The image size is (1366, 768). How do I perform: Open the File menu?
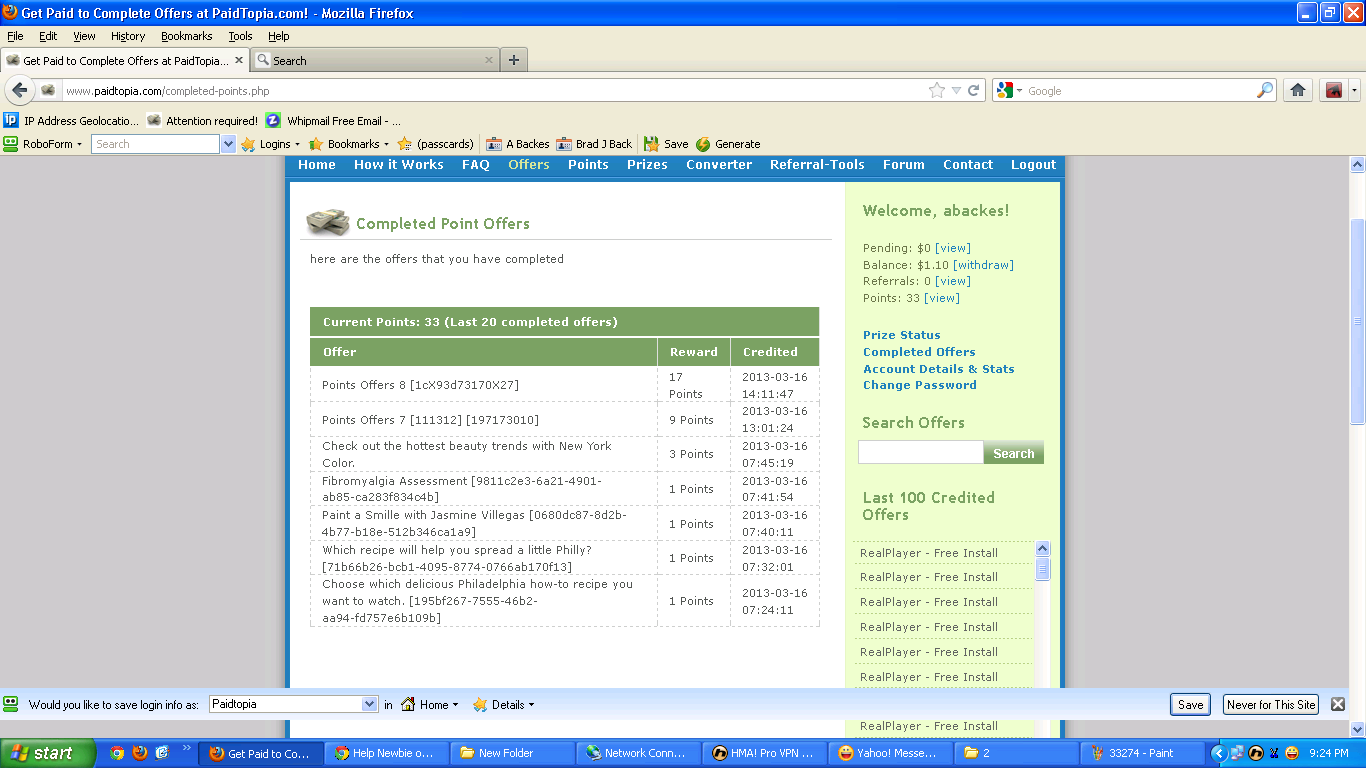(15, 36)
